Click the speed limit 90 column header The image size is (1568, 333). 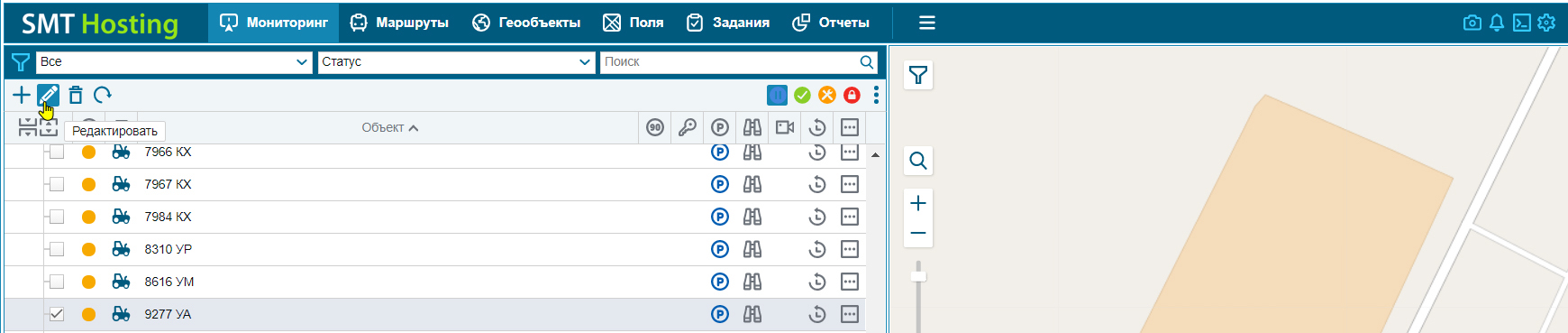point(655,127)
